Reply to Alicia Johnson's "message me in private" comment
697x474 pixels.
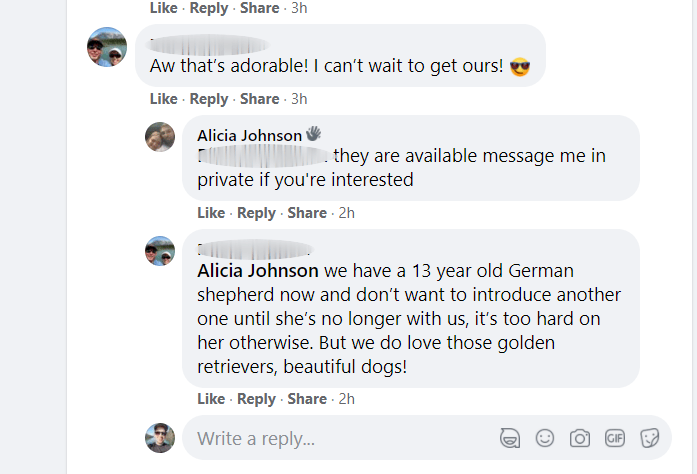[256, 213]
